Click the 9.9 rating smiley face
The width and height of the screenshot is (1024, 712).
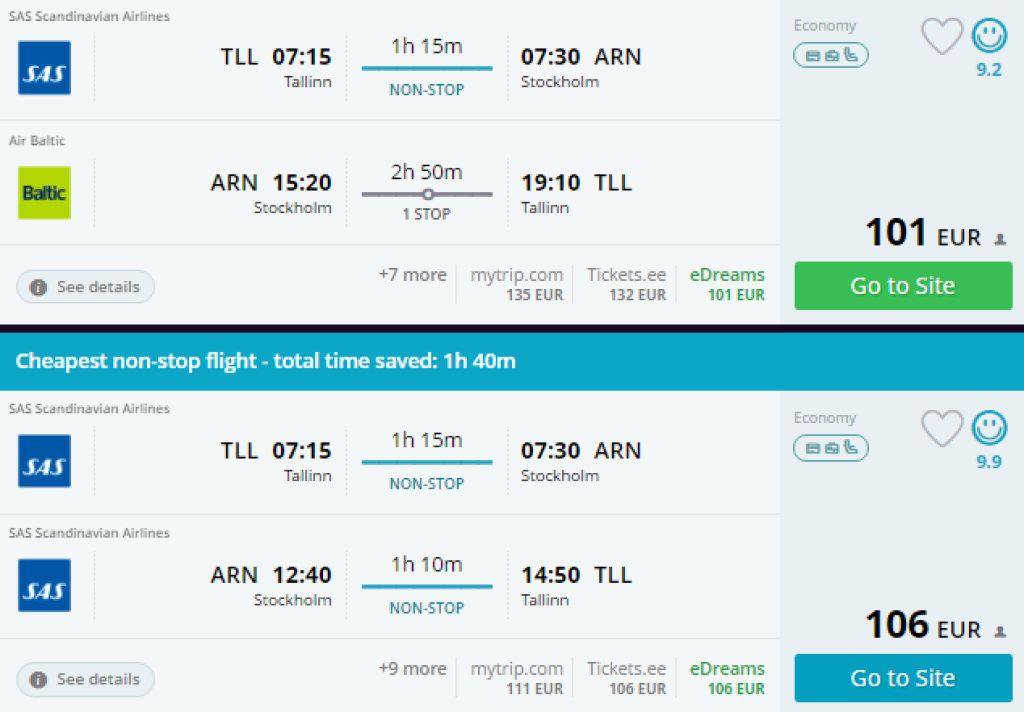click(989, 429)
